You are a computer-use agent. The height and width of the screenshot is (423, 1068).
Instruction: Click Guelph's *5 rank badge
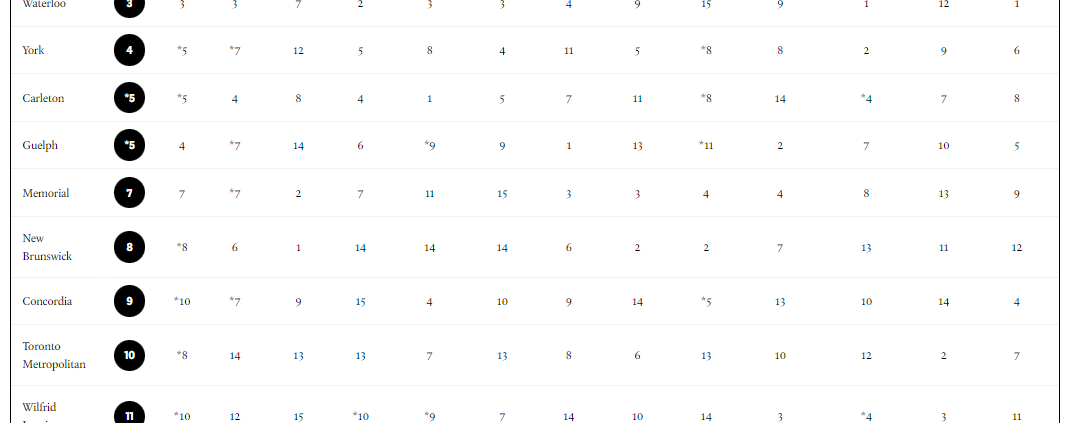(x=129, y=145)
